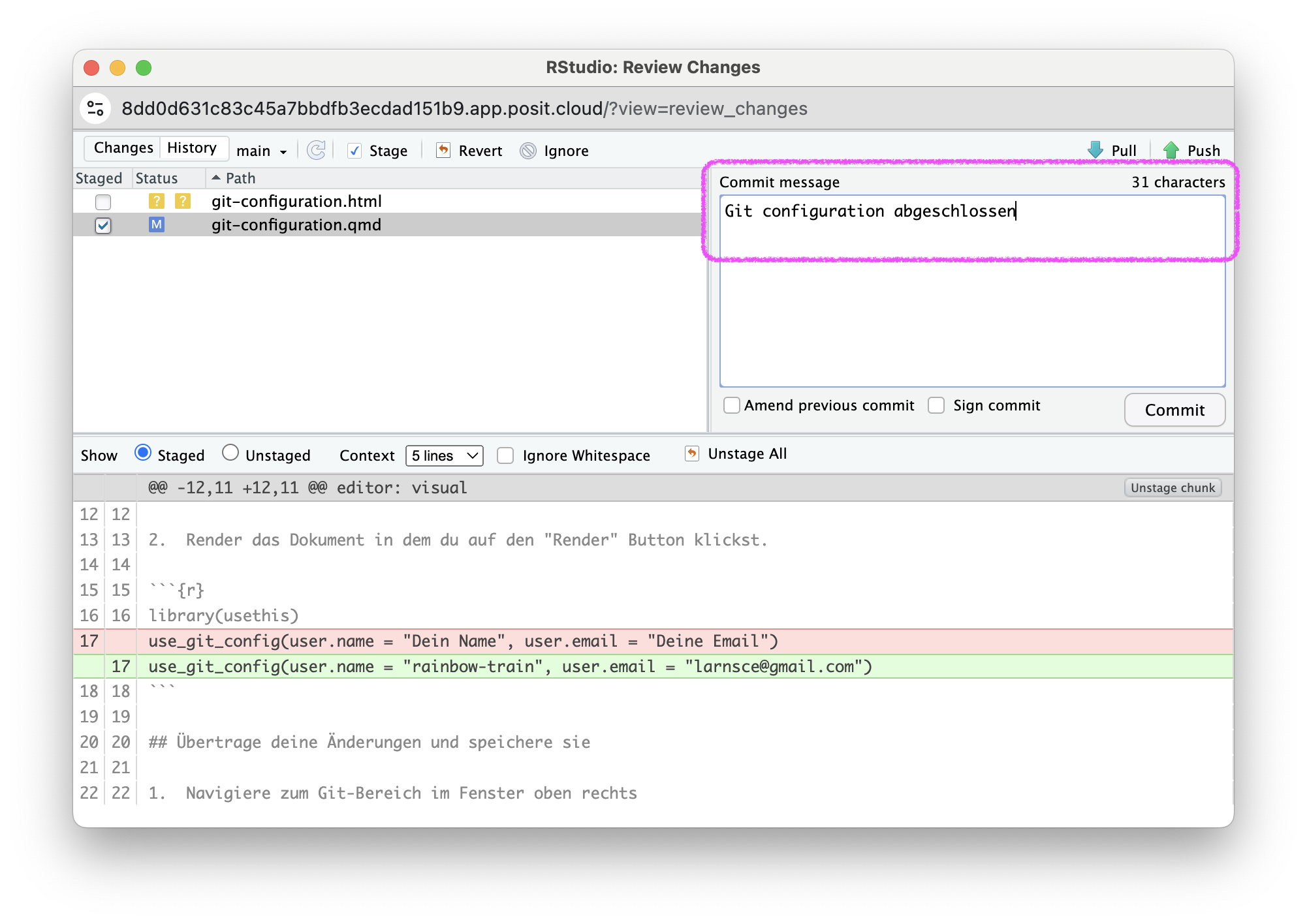This screenshot has height=924, width=1307.
Task: Click the ```{r} code chunk line
Action: pyautogui.click(x=176, y=590)
